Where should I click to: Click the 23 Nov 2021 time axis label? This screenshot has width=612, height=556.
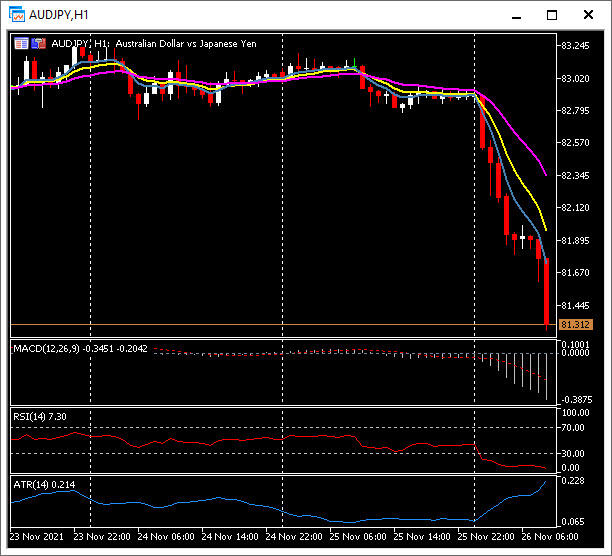37,536
